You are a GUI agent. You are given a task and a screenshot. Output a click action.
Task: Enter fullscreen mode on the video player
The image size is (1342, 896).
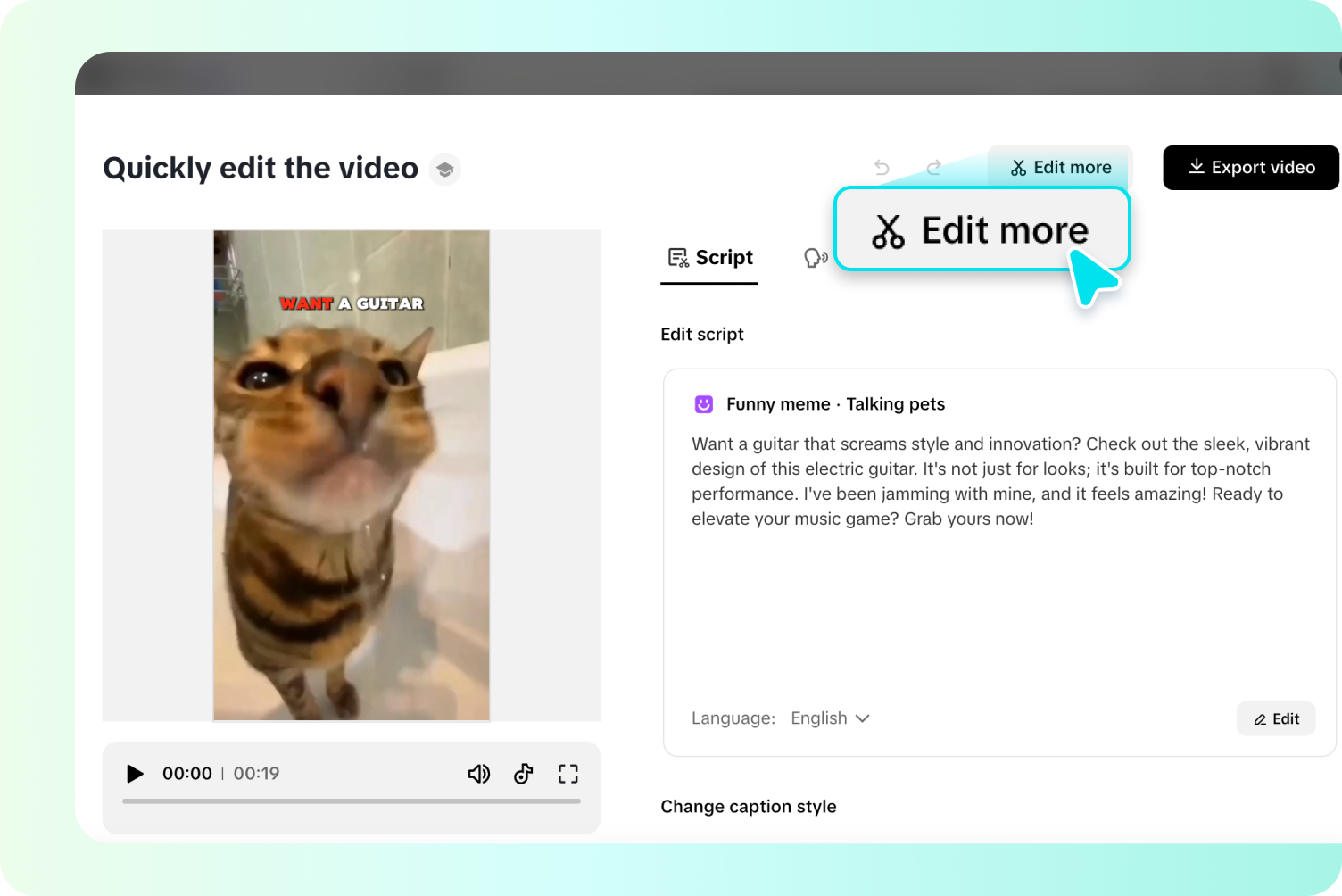pos(567,774)
